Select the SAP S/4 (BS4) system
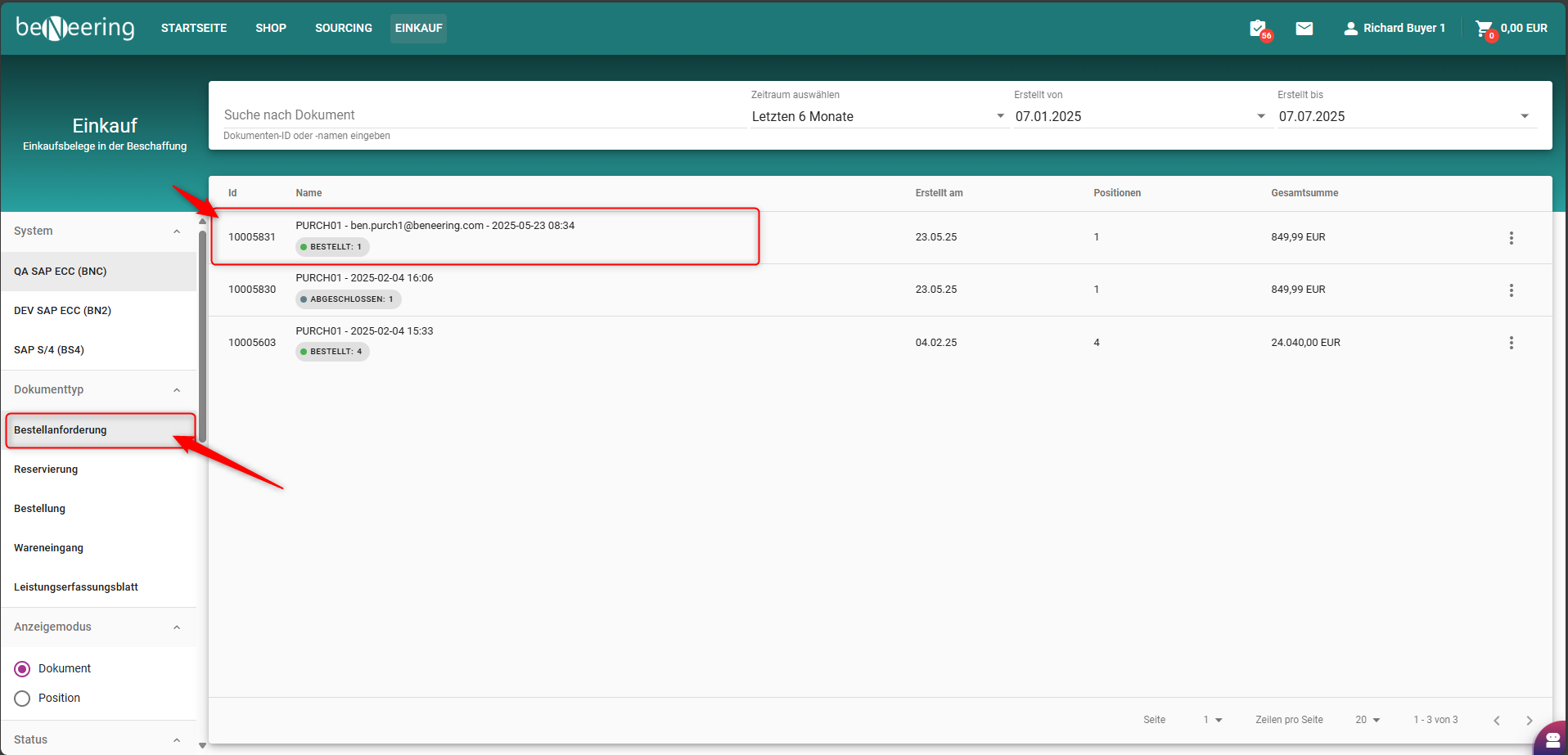This screenshot has width=1568, height=755. click(x=49, y=350)
